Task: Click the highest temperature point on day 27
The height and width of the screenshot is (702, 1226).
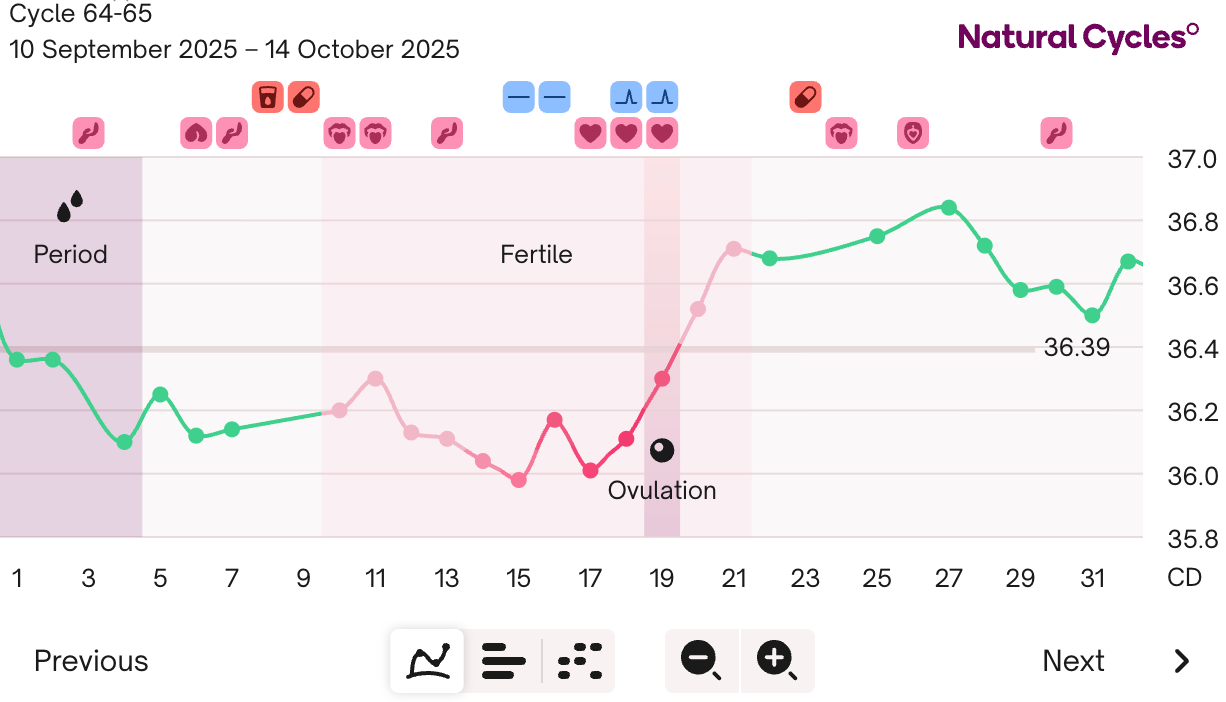Action: (949, 208)
